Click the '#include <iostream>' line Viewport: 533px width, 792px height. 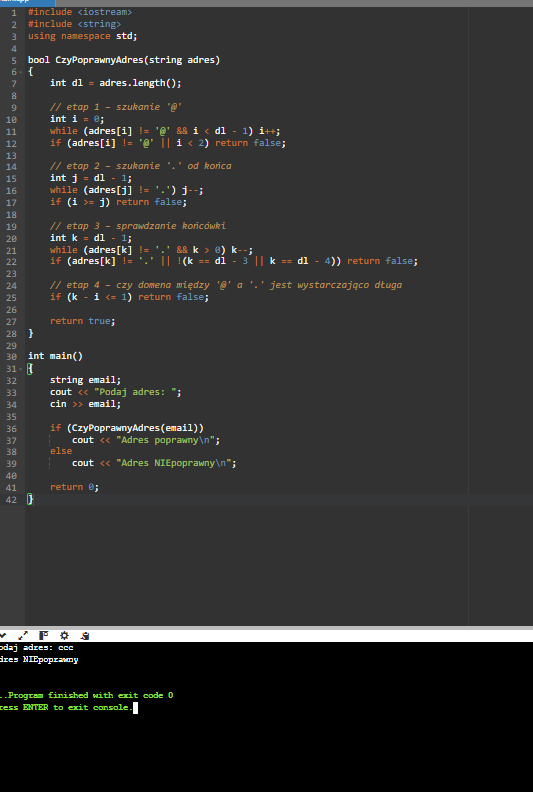[x=80, y=12]
